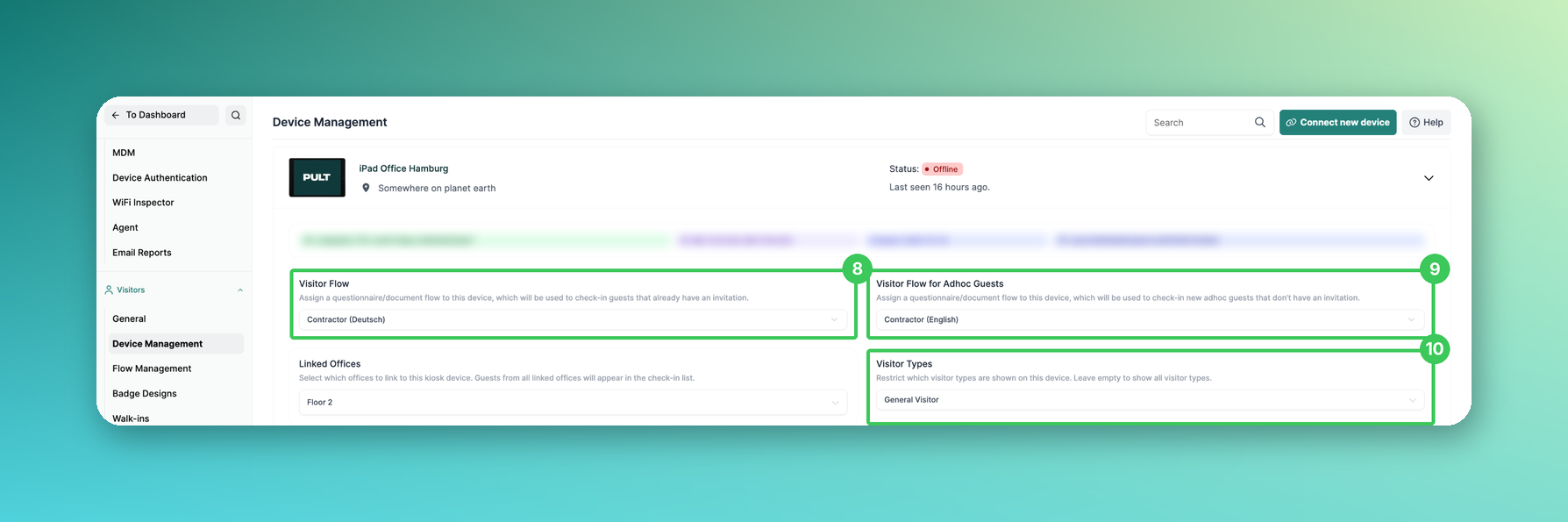This screenshot has width=1568, height=522.
Task: Open Flow Management page
Action: click(x=152, y=369)
